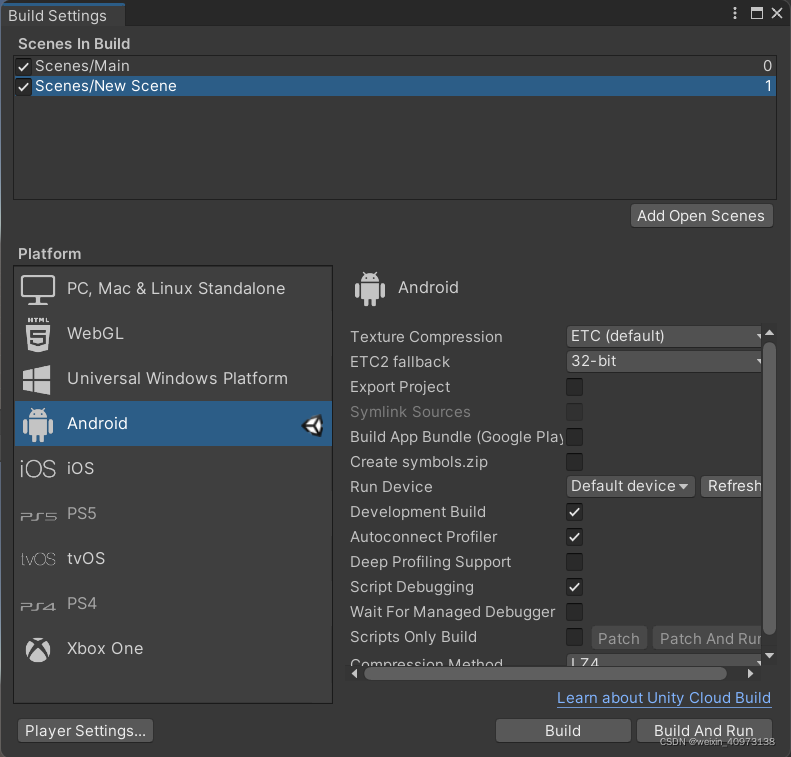Screen dimensions: 791x757
Task: Click Add Open Scenes button
Action: [701, 216]
